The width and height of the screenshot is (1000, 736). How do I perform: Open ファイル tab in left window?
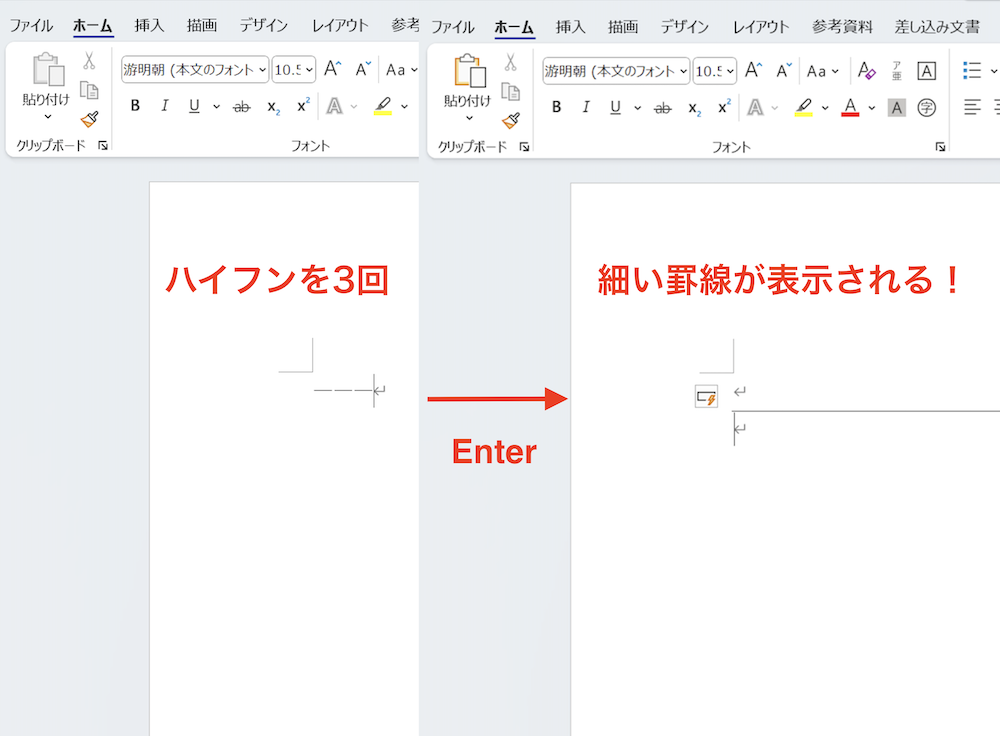coord(31,26)
